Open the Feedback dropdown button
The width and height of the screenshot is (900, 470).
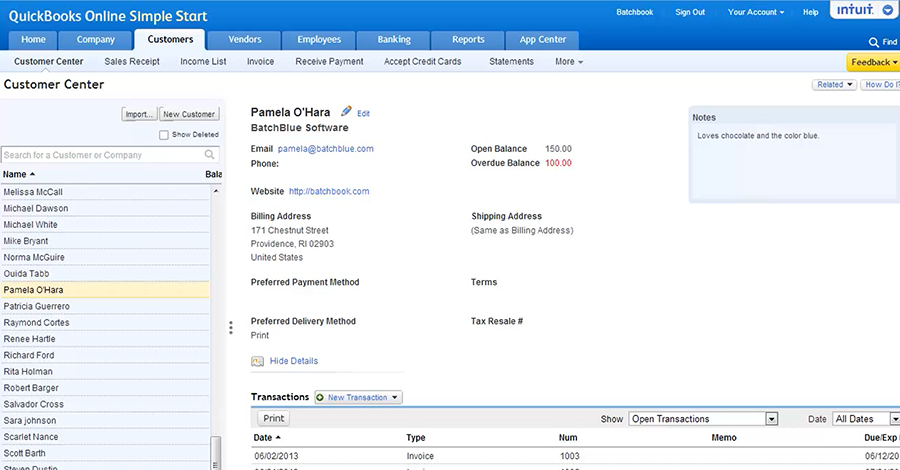(873, 62)
